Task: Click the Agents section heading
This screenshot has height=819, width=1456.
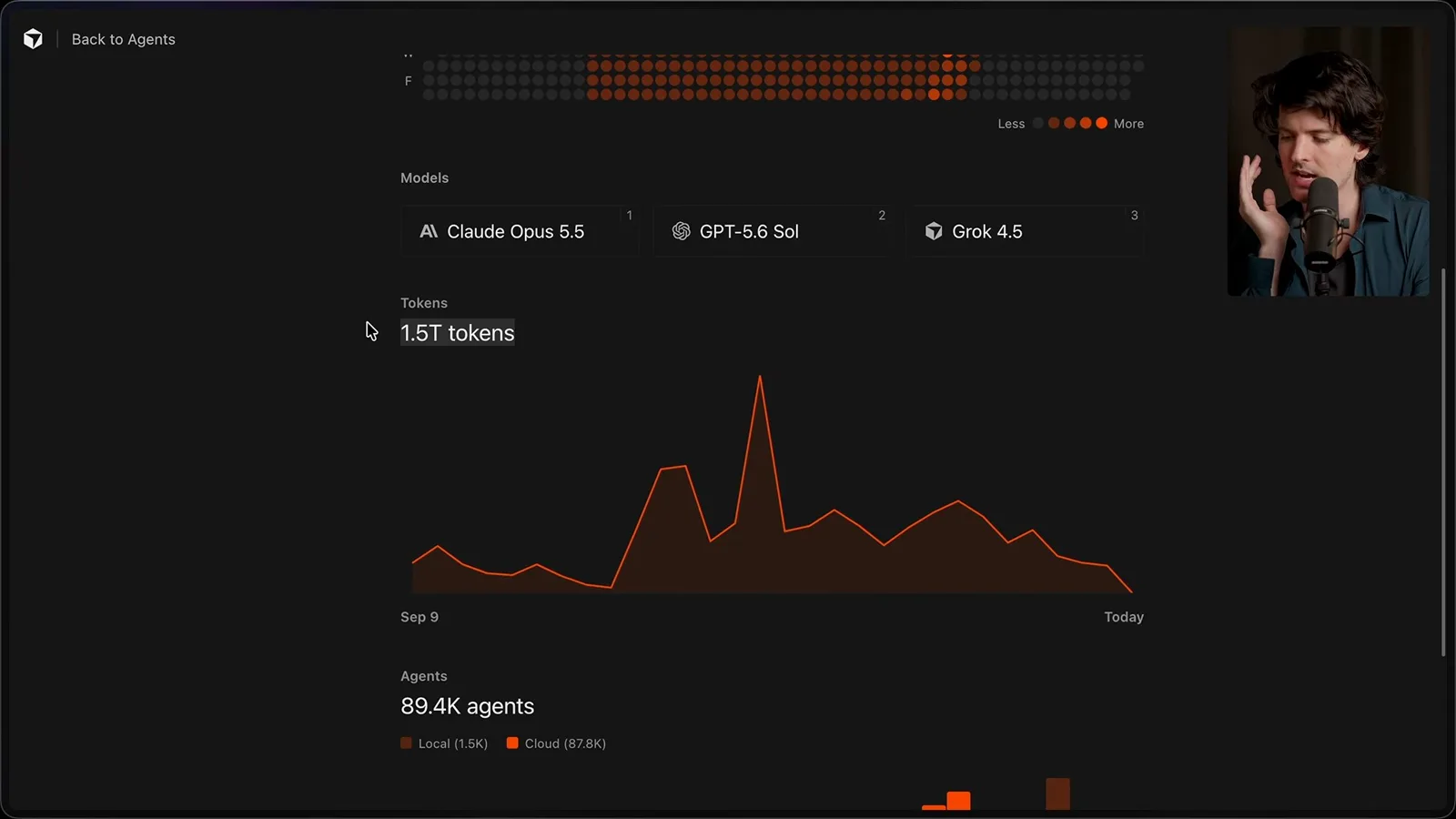Action: tap(424, 676)
